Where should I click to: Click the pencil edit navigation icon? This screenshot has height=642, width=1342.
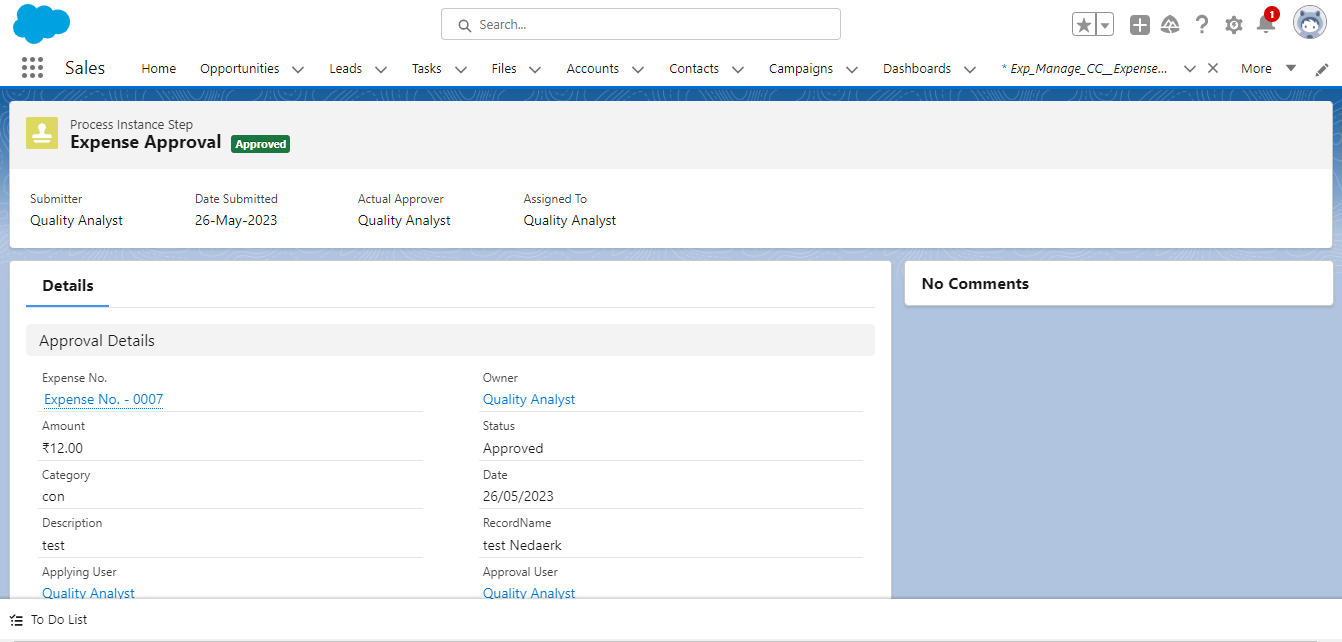pos(1322,69)
